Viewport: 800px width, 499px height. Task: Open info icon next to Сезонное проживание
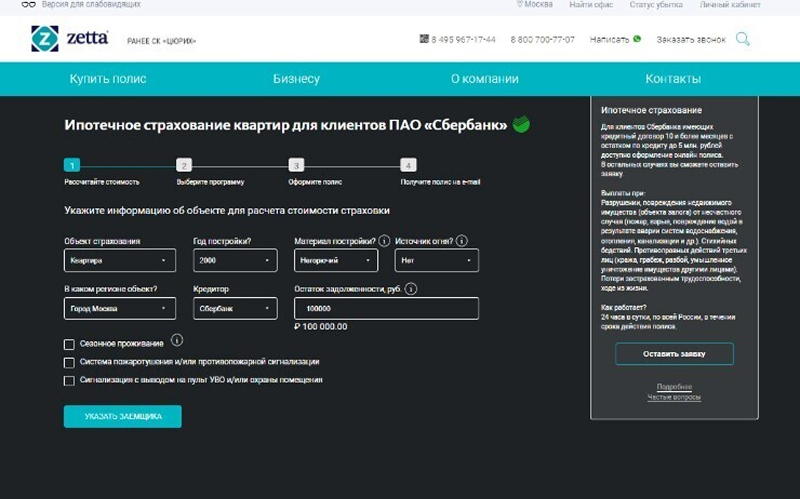pos(177,340)
